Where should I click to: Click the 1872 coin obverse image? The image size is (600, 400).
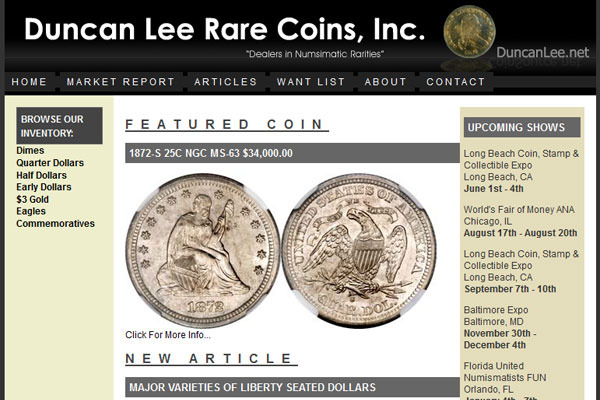pyautogui.click(x=203, y=250)
